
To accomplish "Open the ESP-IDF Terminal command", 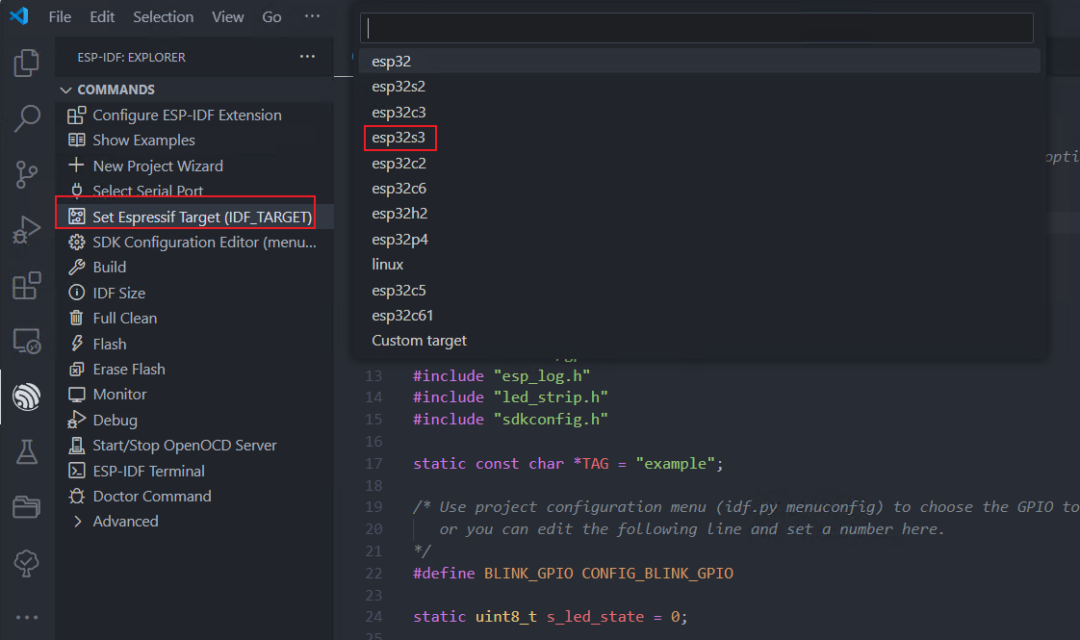I will click(148, 471).
